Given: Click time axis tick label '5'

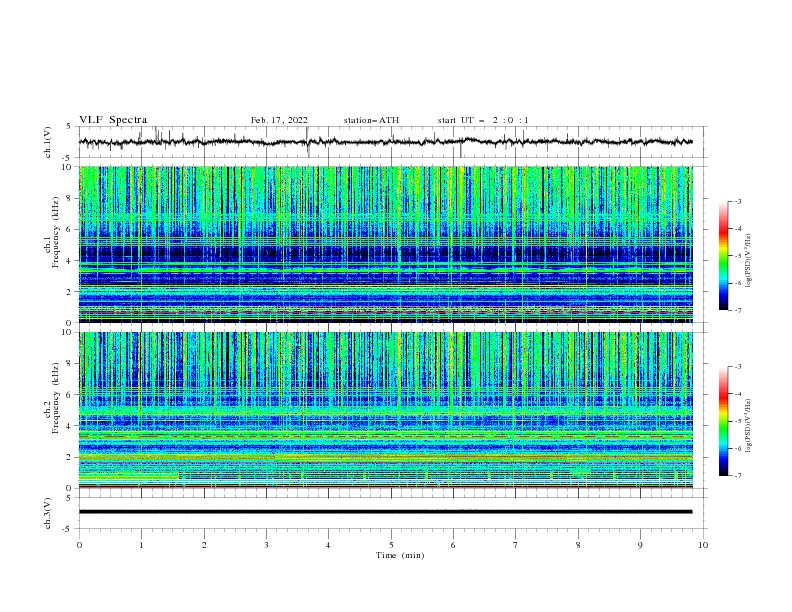Looking at the screenshot, I should (391, 545).
